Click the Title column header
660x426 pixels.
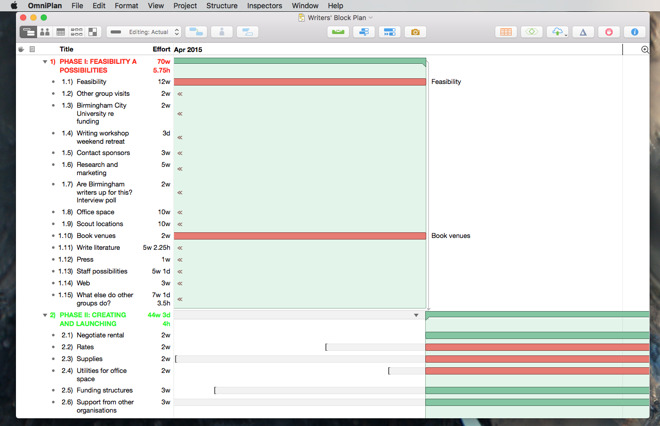tap(66, 49)
